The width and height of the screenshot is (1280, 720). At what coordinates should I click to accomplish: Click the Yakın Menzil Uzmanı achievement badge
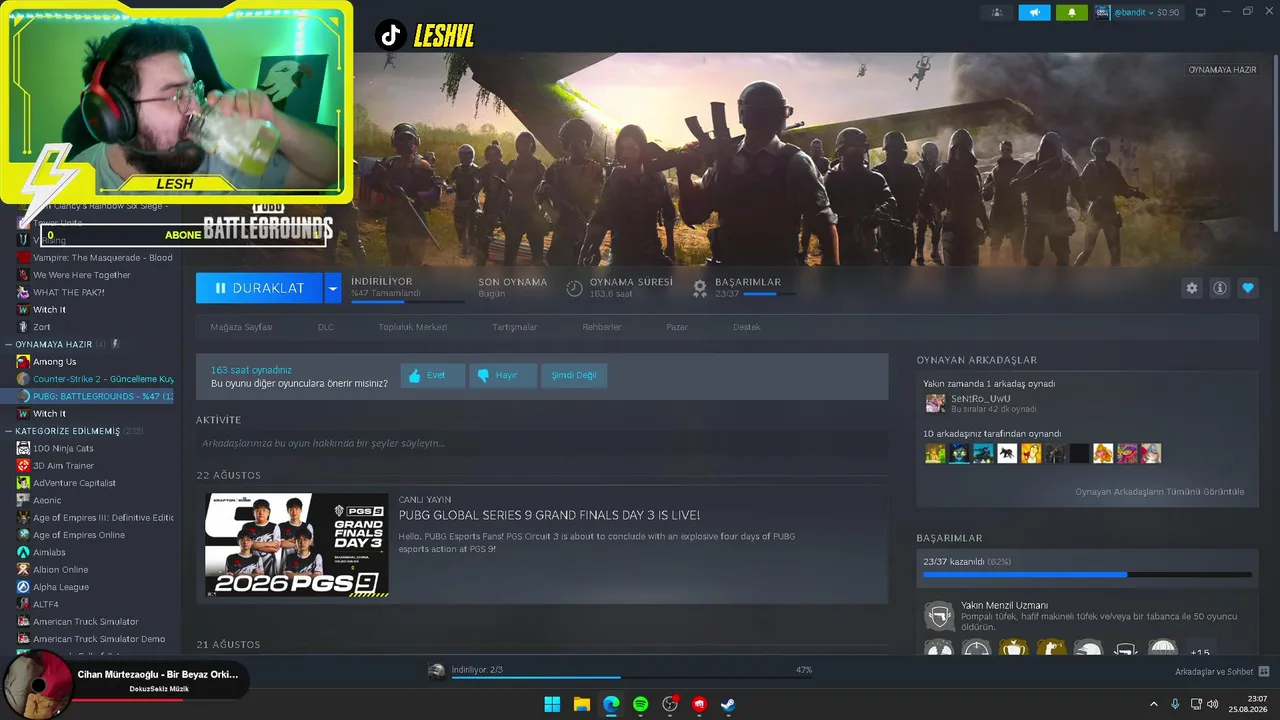pyautogui.click(x=939, y=614)
